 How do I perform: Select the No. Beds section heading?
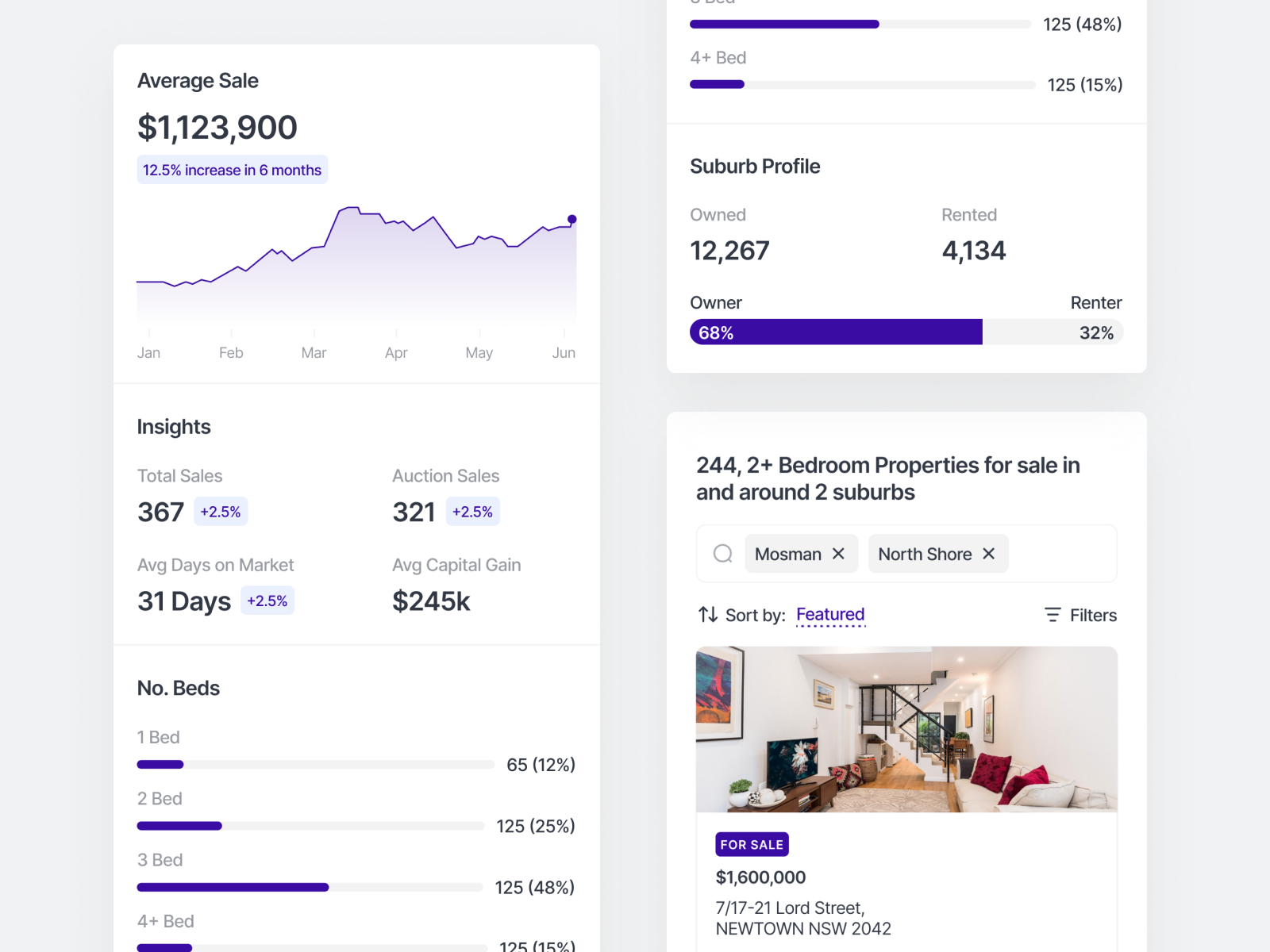point(178,688)
